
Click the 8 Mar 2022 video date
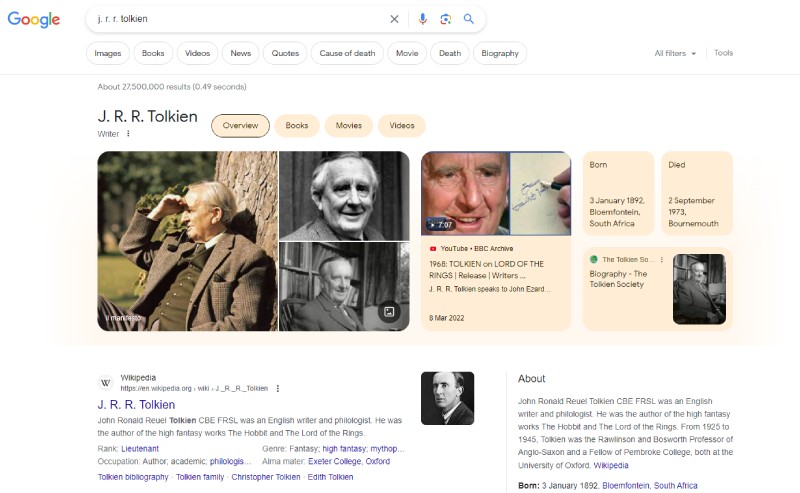pyautogui.click(x=446, y=318)
